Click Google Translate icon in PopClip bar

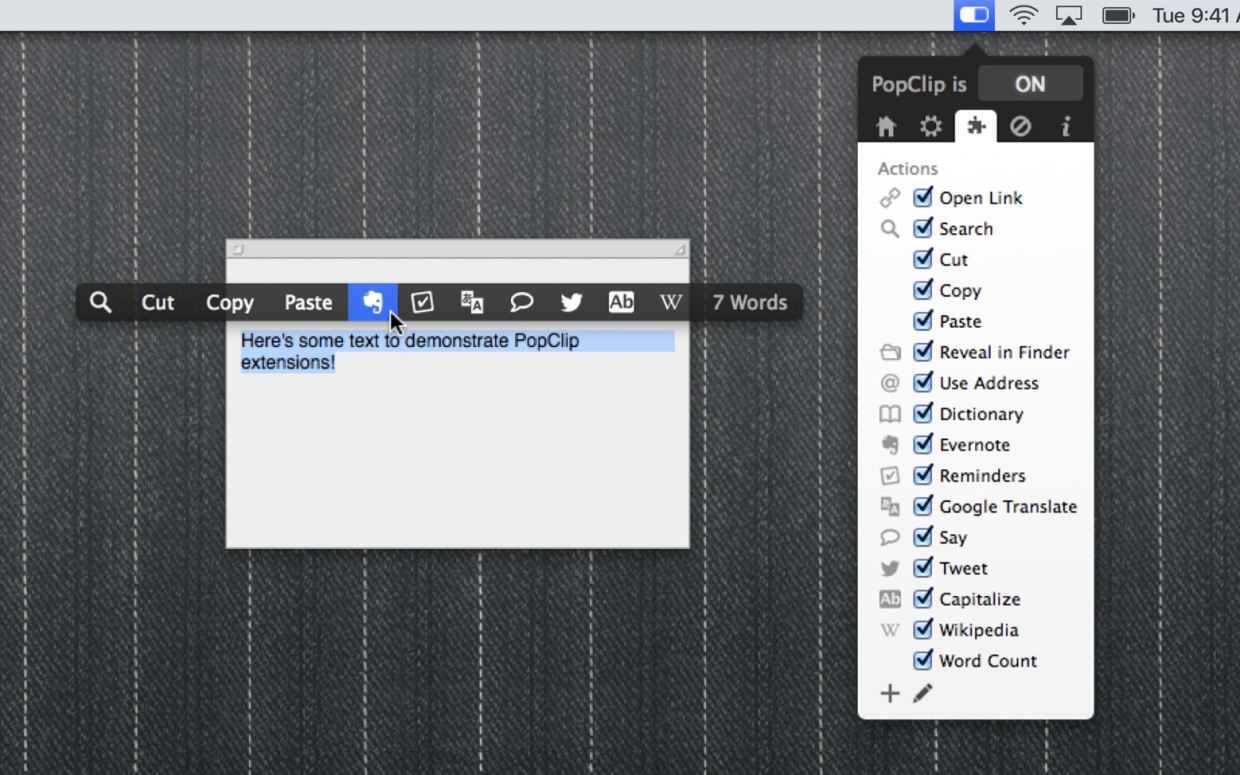[472, 302]
